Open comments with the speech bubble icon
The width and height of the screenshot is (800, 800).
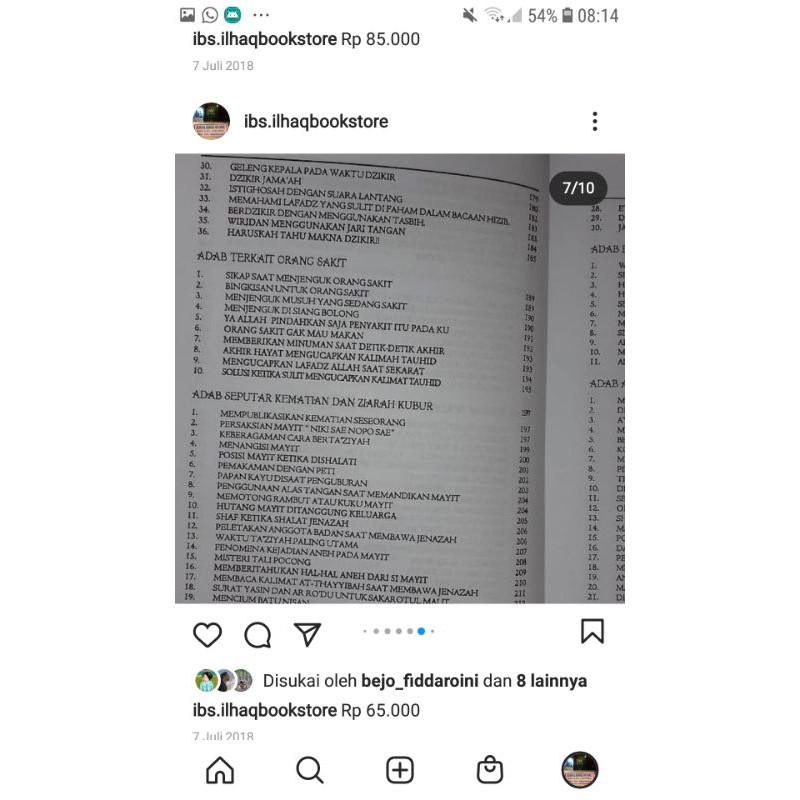[x=257, y=635]
